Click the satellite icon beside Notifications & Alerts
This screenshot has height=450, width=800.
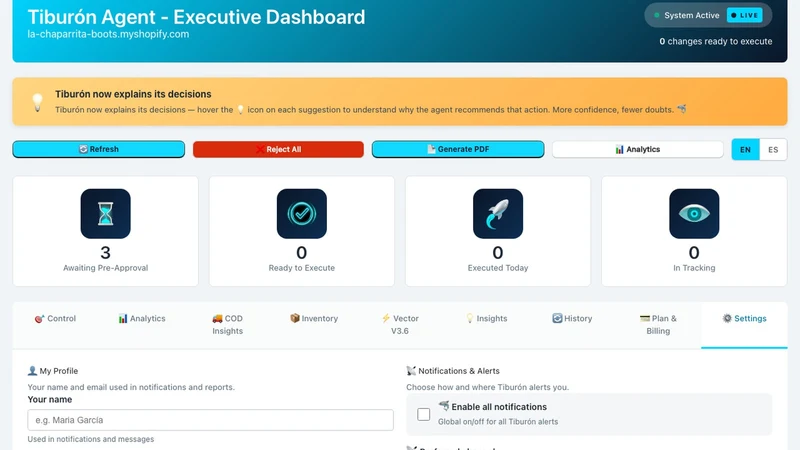tap(411, 370)
